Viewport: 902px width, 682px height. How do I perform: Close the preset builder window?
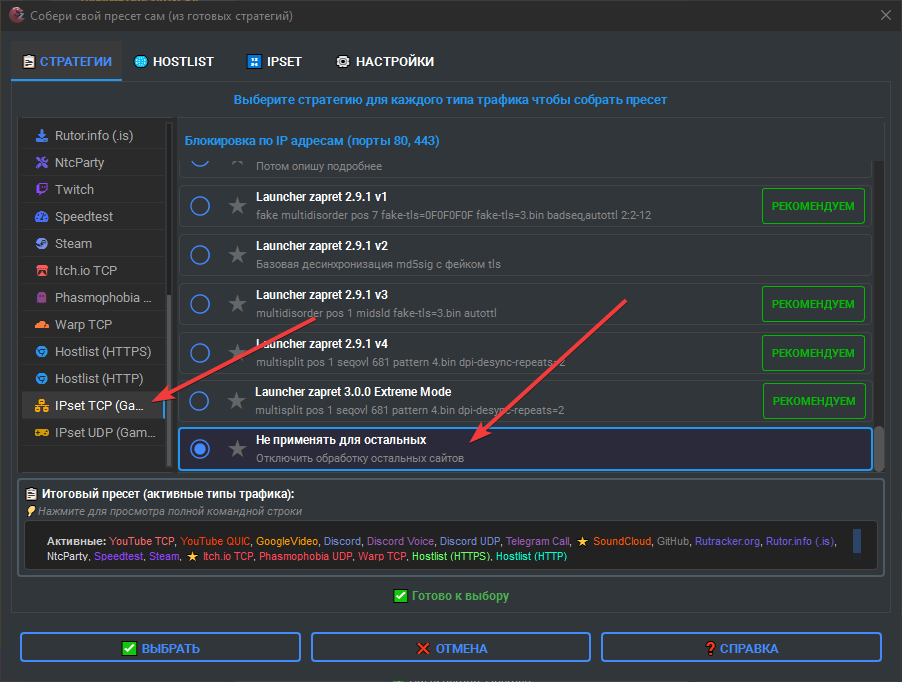(x=886, y=16)
